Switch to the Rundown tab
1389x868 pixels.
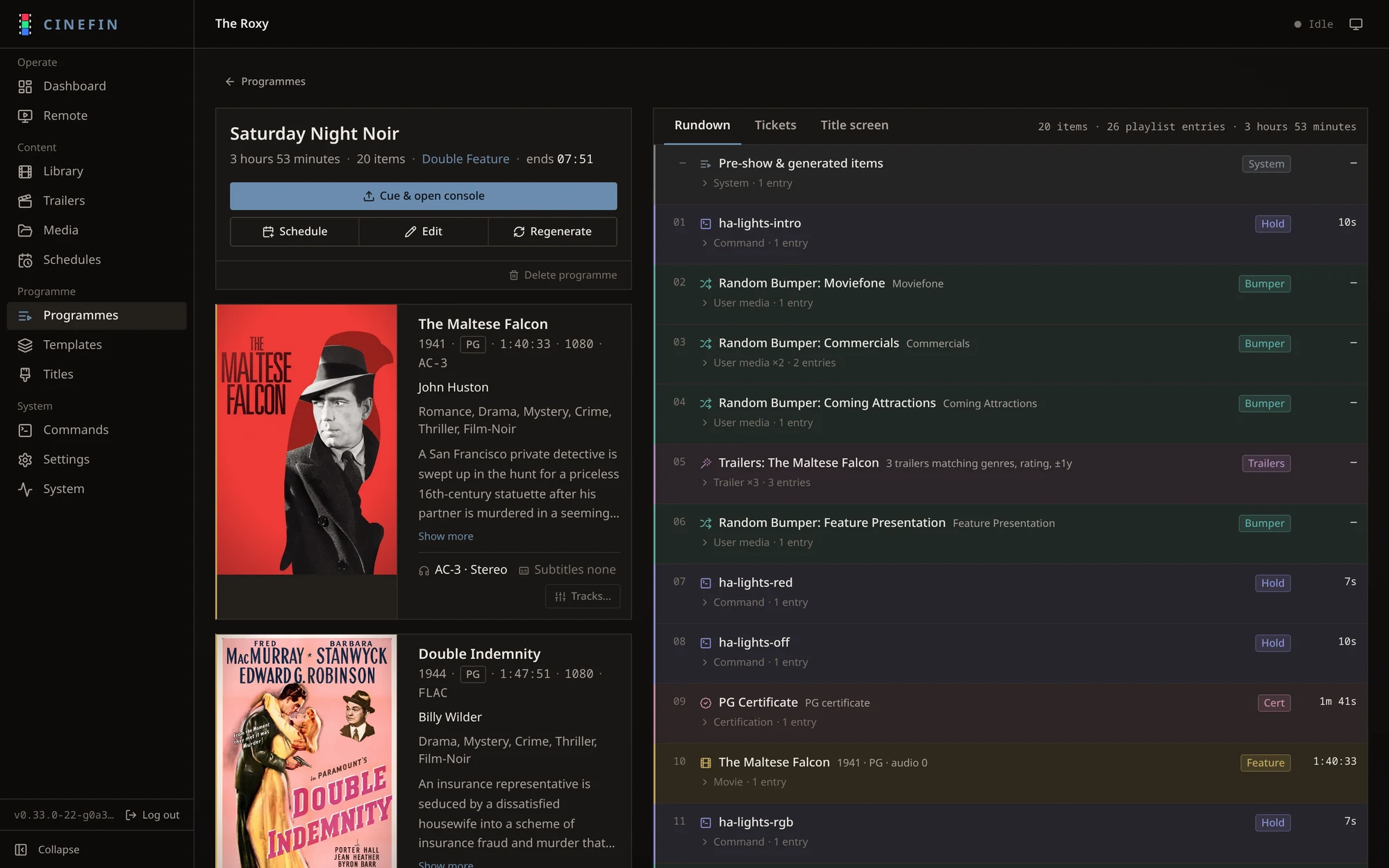click(702, 126)
